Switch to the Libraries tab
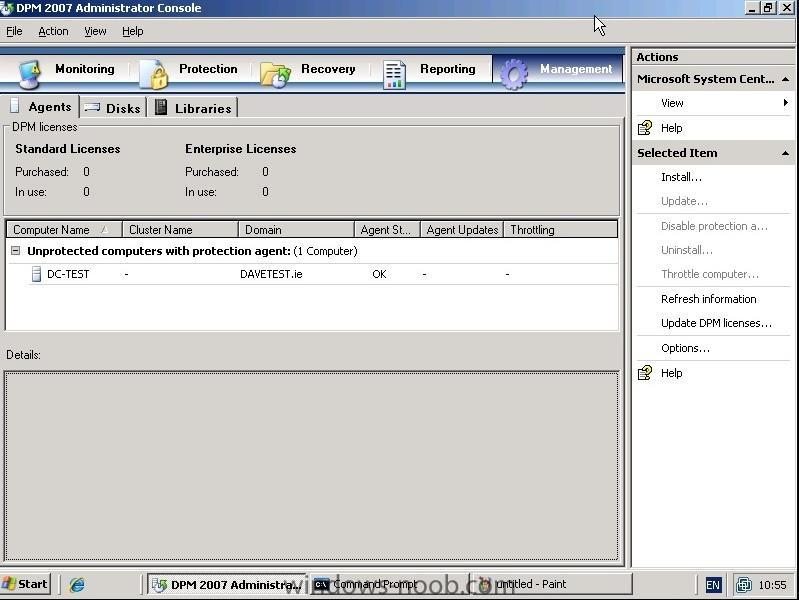 (x=194, y=108)
